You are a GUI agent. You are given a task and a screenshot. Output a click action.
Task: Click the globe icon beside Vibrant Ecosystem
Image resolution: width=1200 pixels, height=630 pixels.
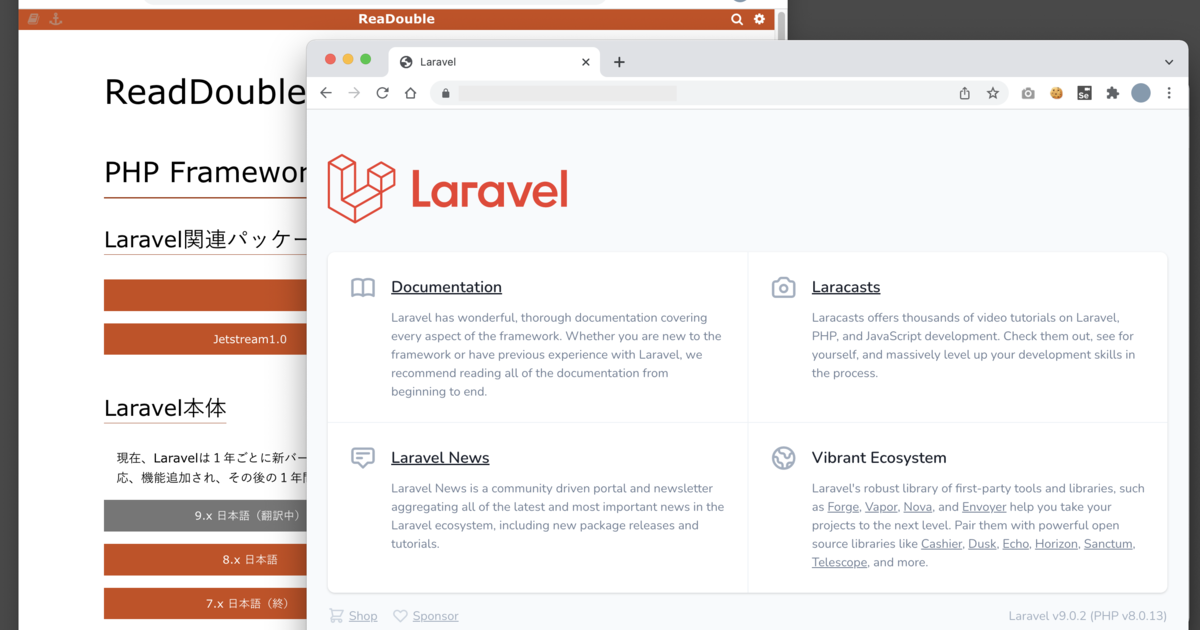click(x=784, y=458)
